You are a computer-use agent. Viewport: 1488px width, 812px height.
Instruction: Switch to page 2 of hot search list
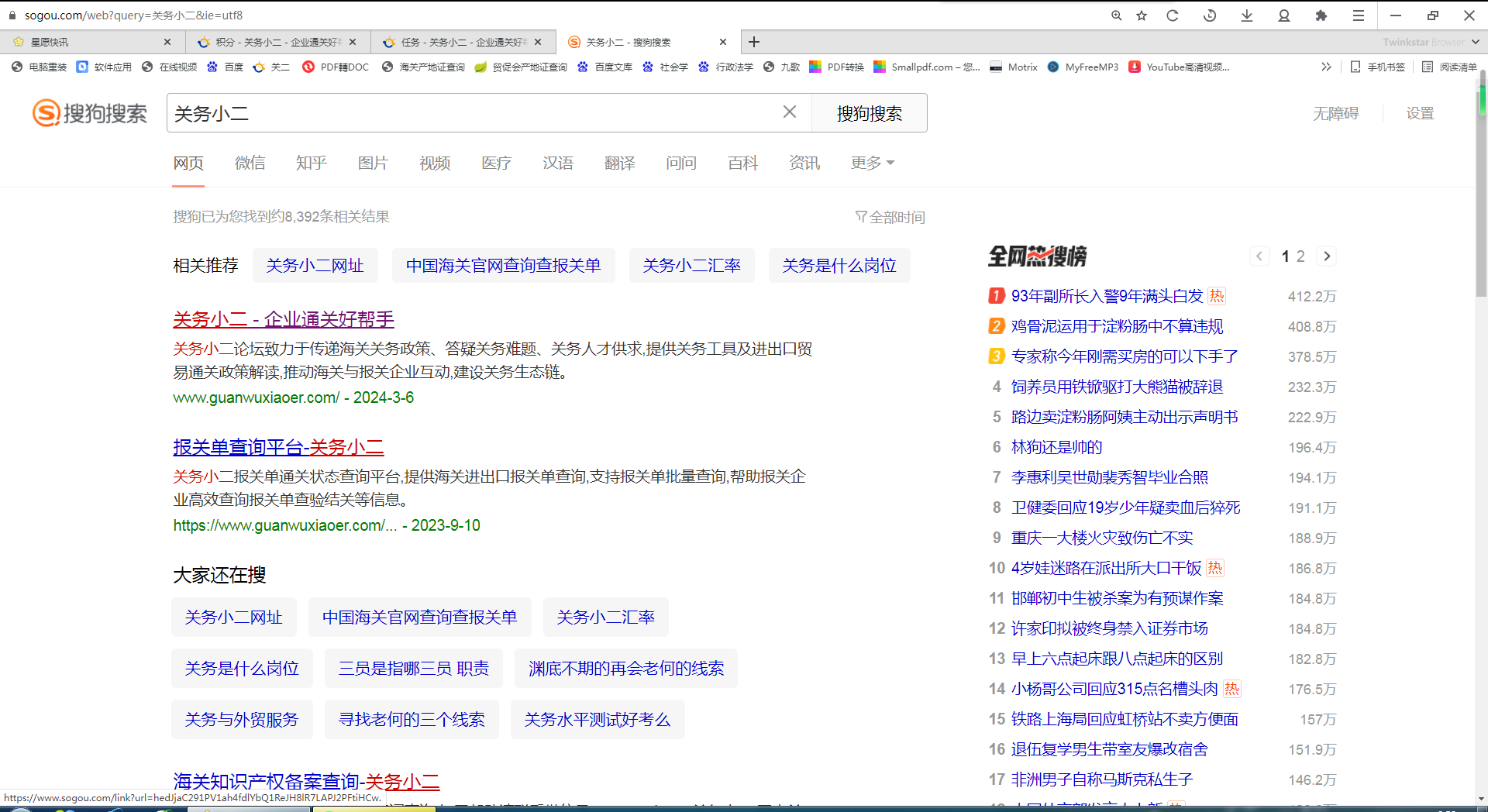pyautogui.click(x=1300, y=256)
